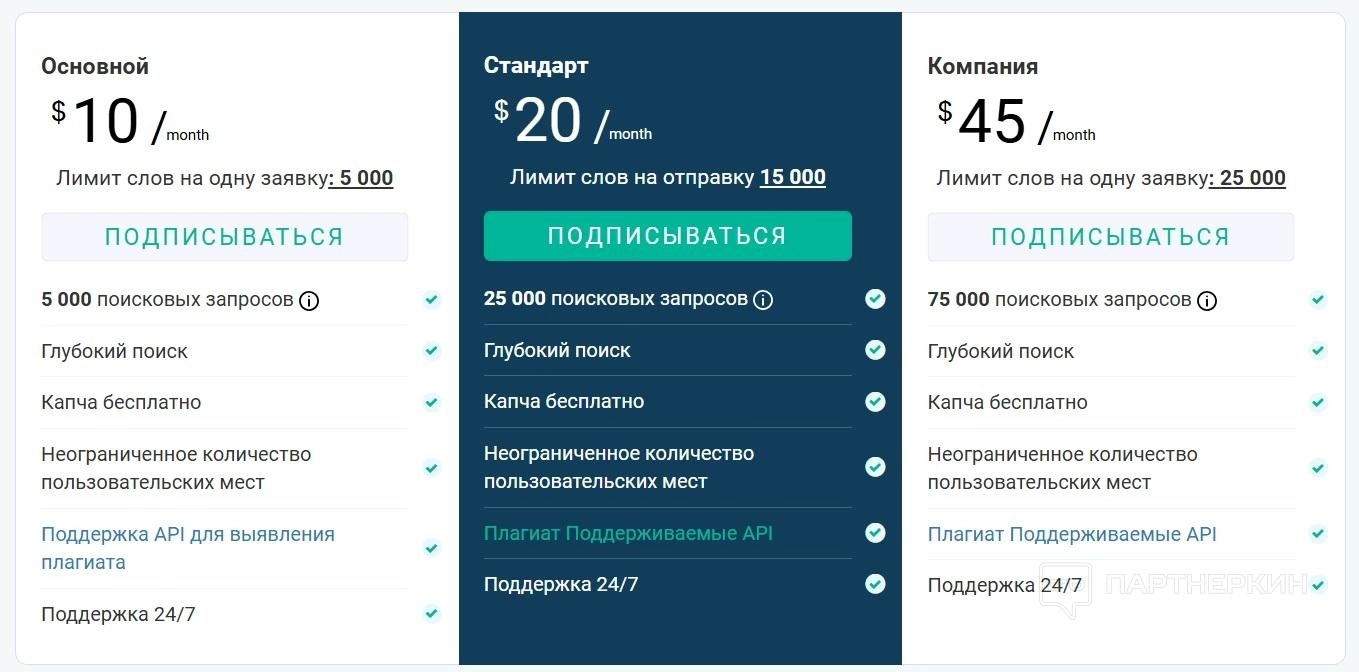The image size is (1359, 672).
Task: Click Стандарт plan's Глубокий поиск checkmark
Action: (875, 350)
